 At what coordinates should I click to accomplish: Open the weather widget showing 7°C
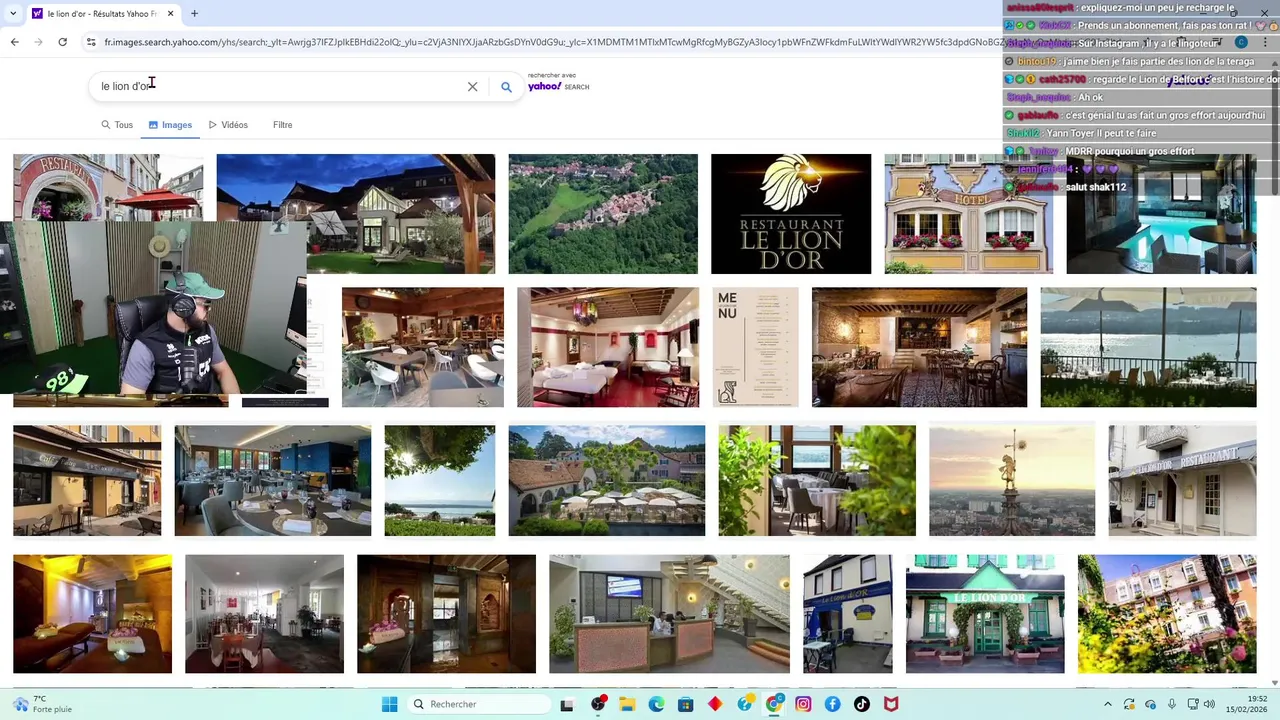click(x=40, y=704)
